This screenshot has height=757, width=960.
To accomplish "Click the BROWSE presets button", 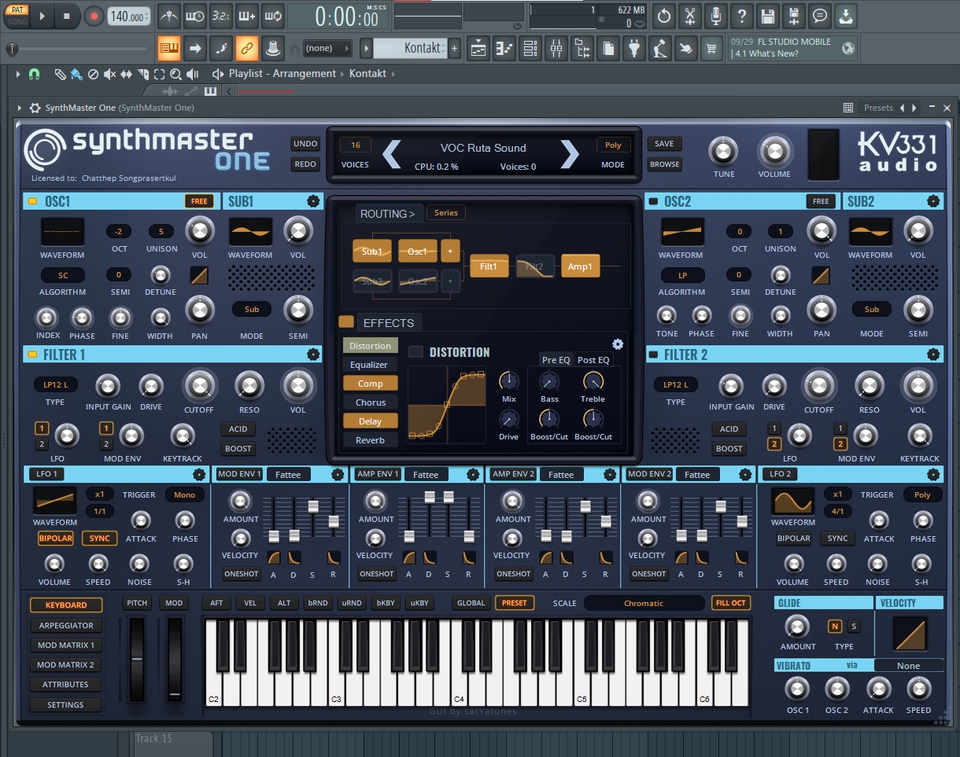I will click(x=664, y=164).
